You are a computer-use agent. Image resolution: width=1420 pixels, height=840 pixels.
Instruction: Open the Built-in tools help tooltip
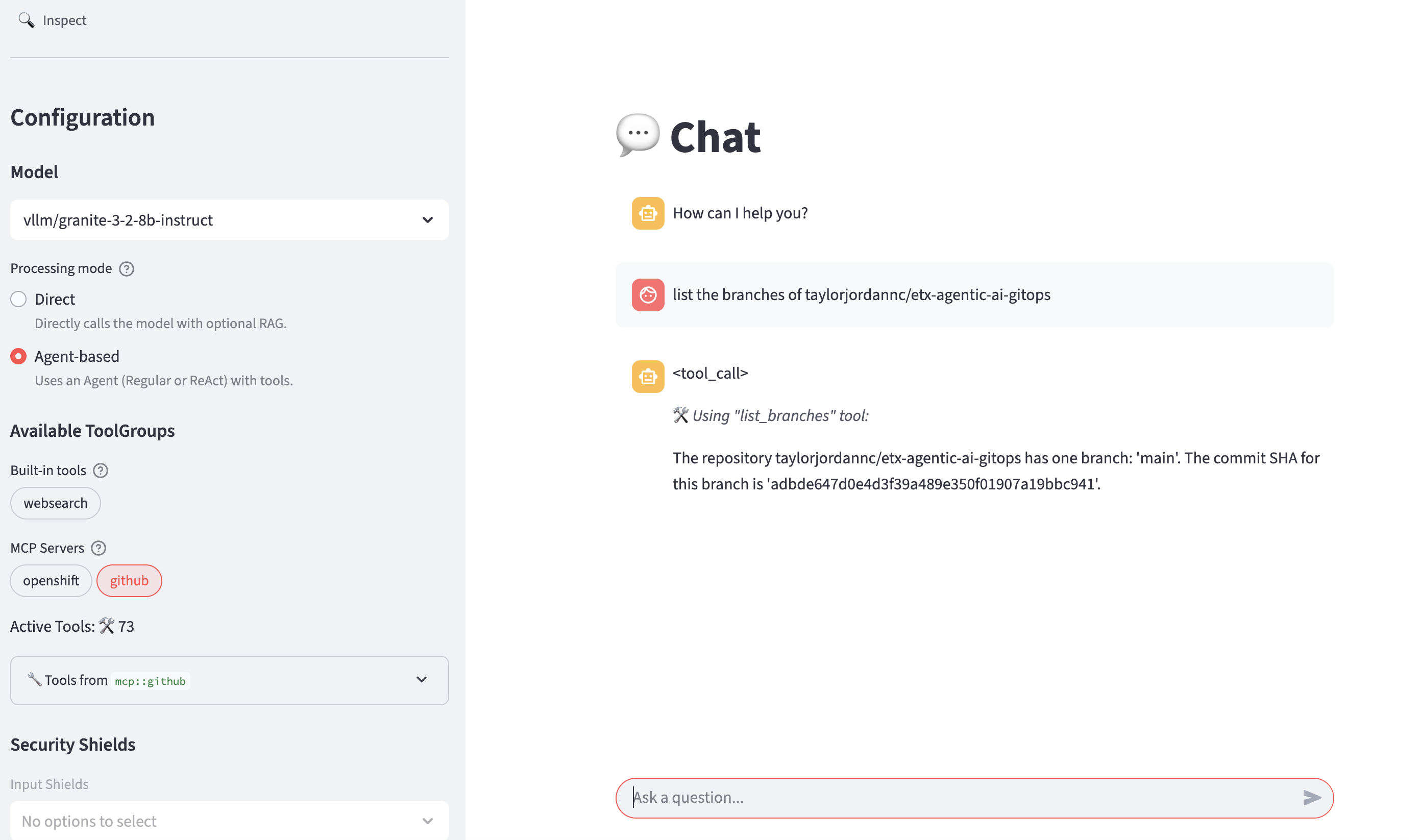(101, 471)
